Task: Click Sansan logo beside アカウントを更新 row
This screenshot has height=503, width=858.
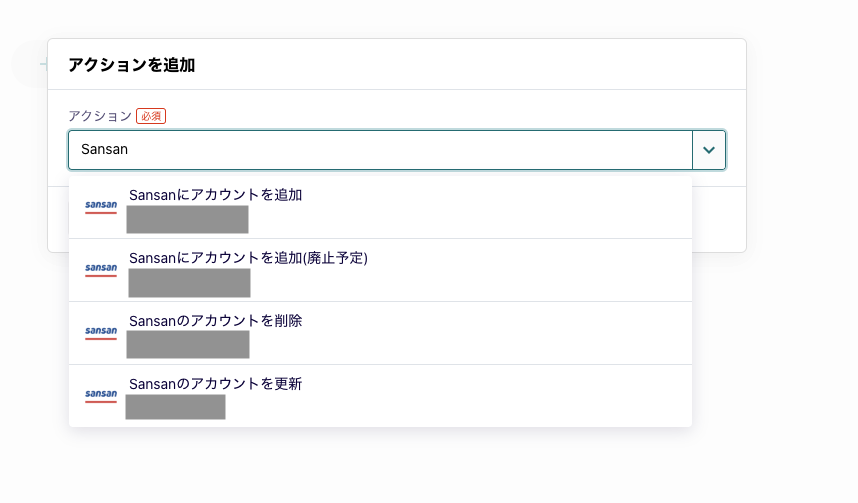Action: [101, 395]
